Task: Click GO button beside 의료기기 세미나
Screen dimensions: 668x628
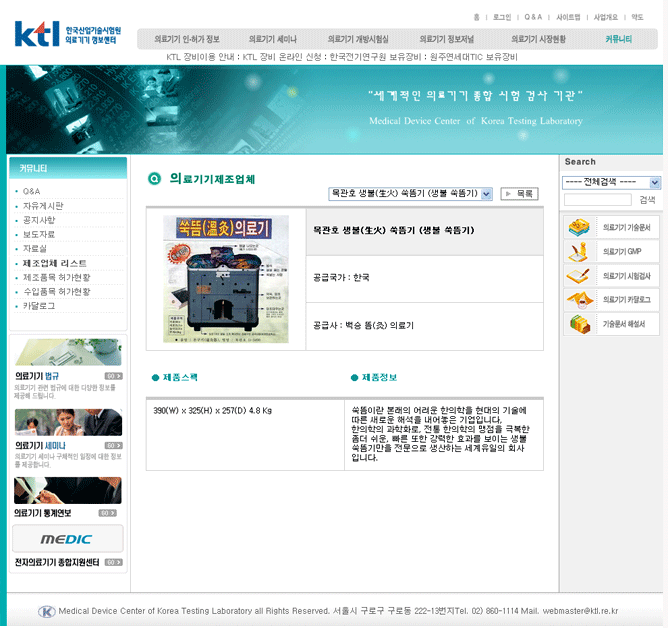Action: (x=113, y=446)
